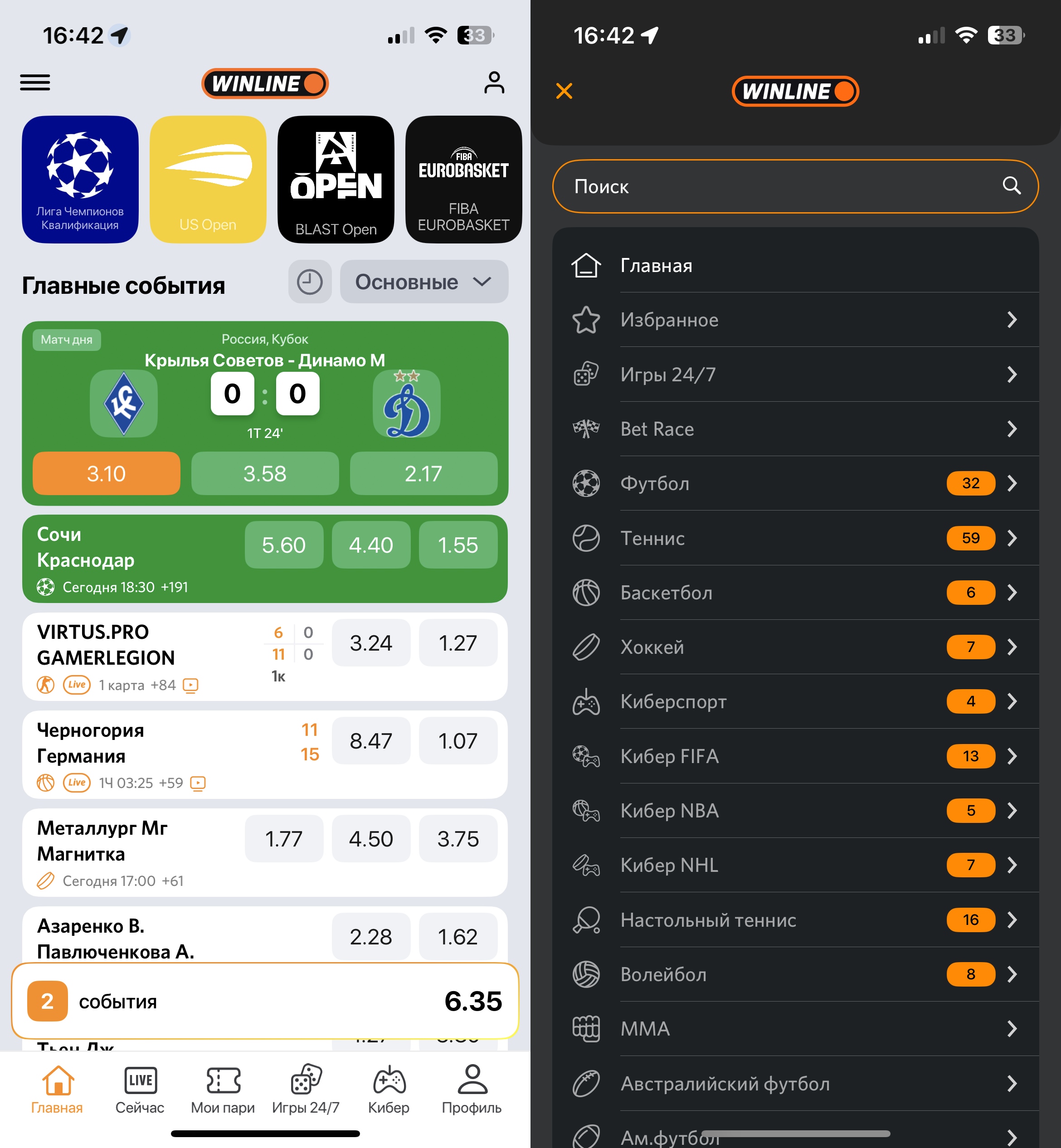Screen dimensions: 1061x1148
Task: Switch to Мои пари tab
Action: (x=223, y=1089)
